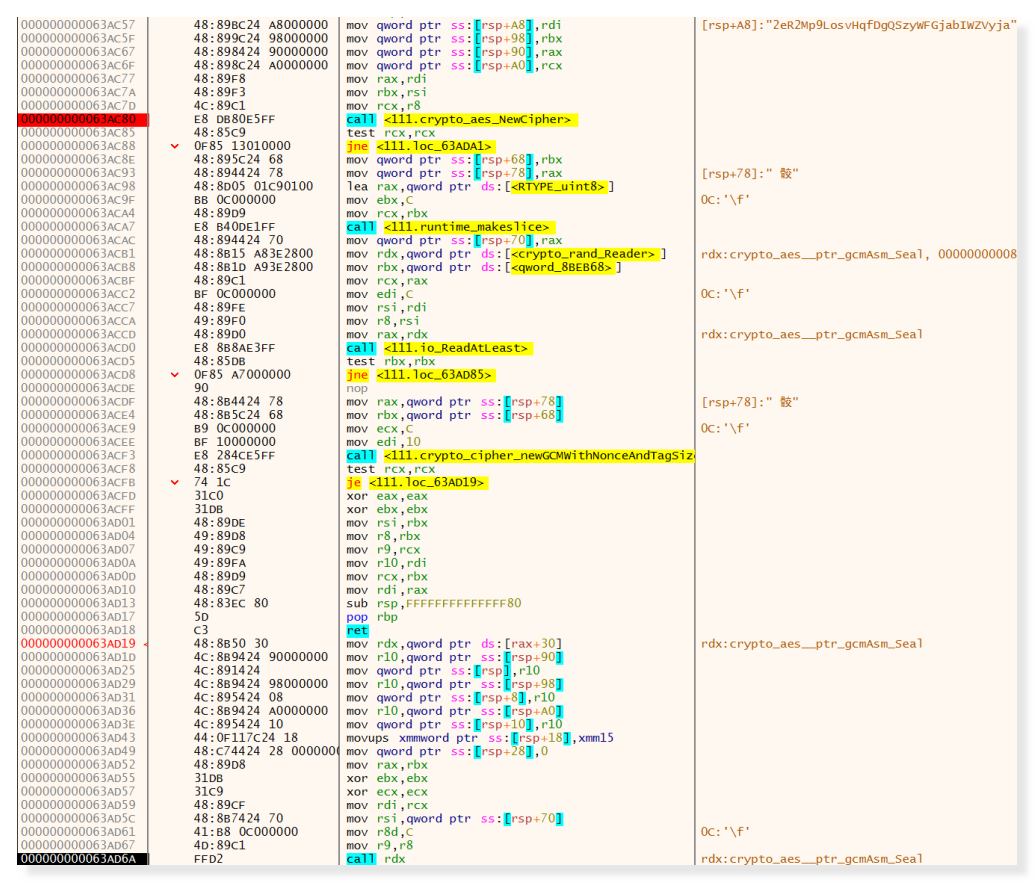Click the jump arrow beside jne loc_63AD85

click(x=176, y=375)
